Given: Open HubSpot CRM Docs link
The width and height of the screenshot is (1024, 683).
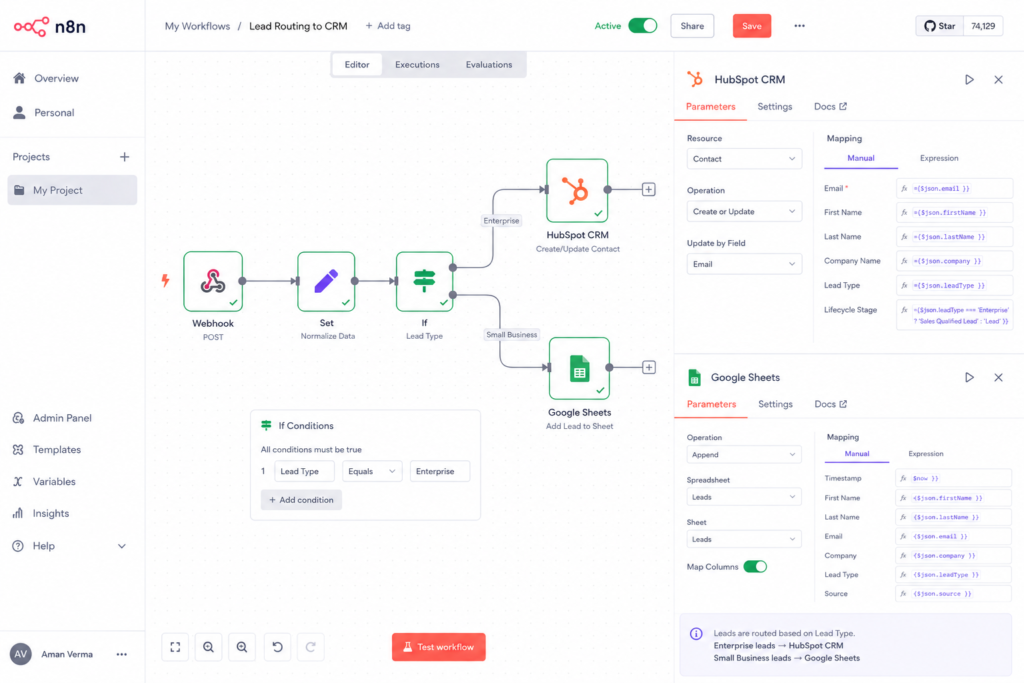Looking at the screenshot, I should [x=830, y=106].
